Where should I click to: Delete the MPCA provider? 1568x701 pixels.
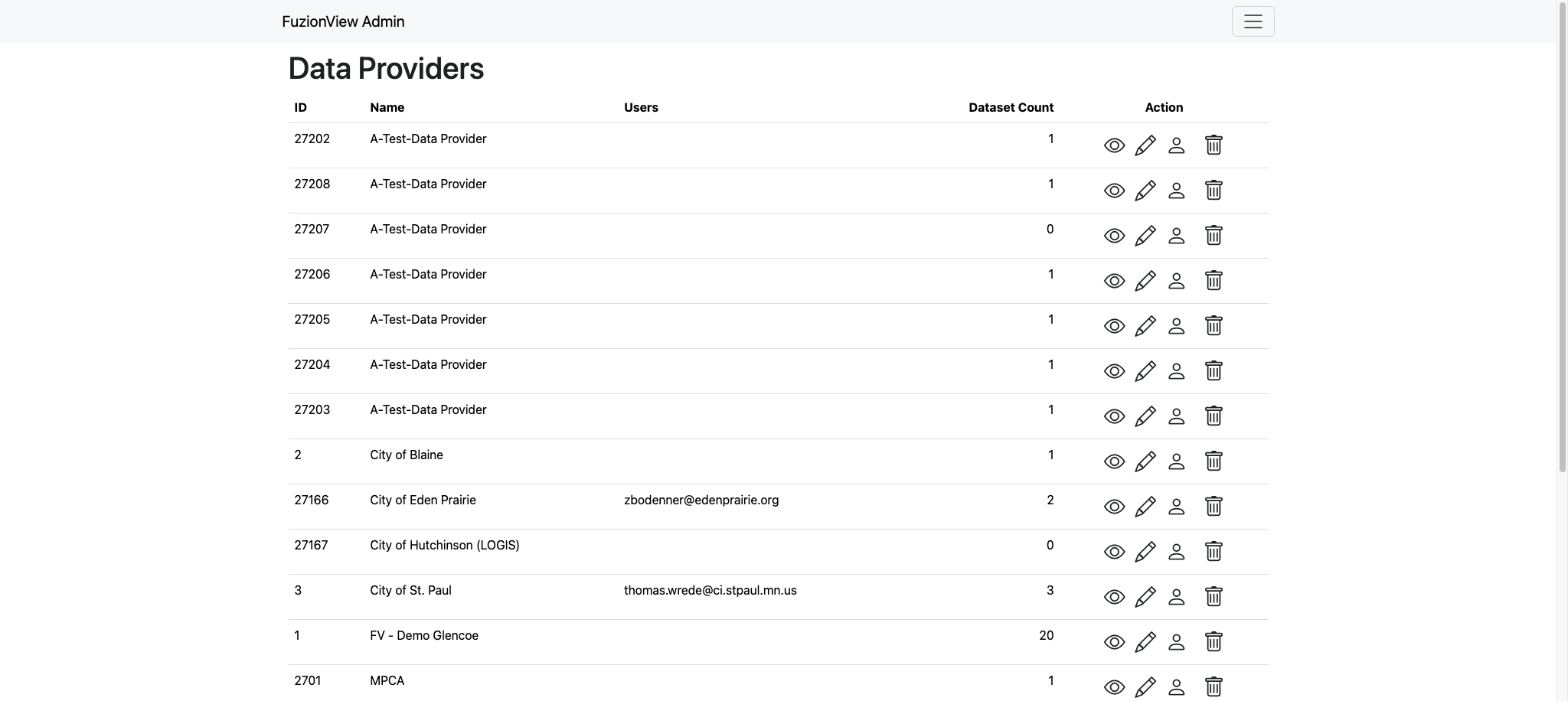[x=1214, y=686]
